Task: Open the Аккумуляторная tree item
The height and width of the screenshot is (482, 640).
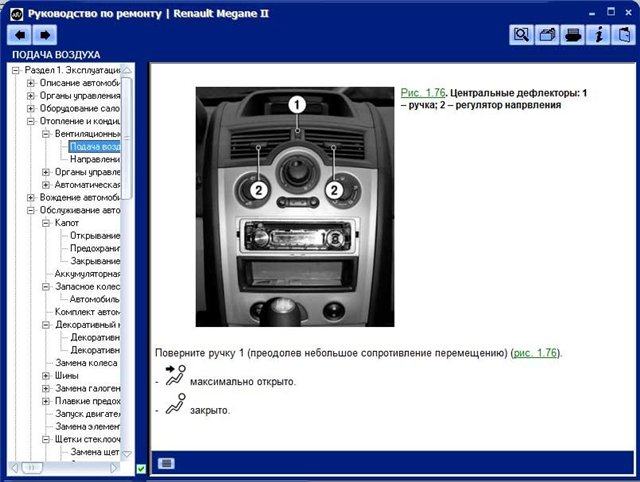Action: [x=88, y=274]
